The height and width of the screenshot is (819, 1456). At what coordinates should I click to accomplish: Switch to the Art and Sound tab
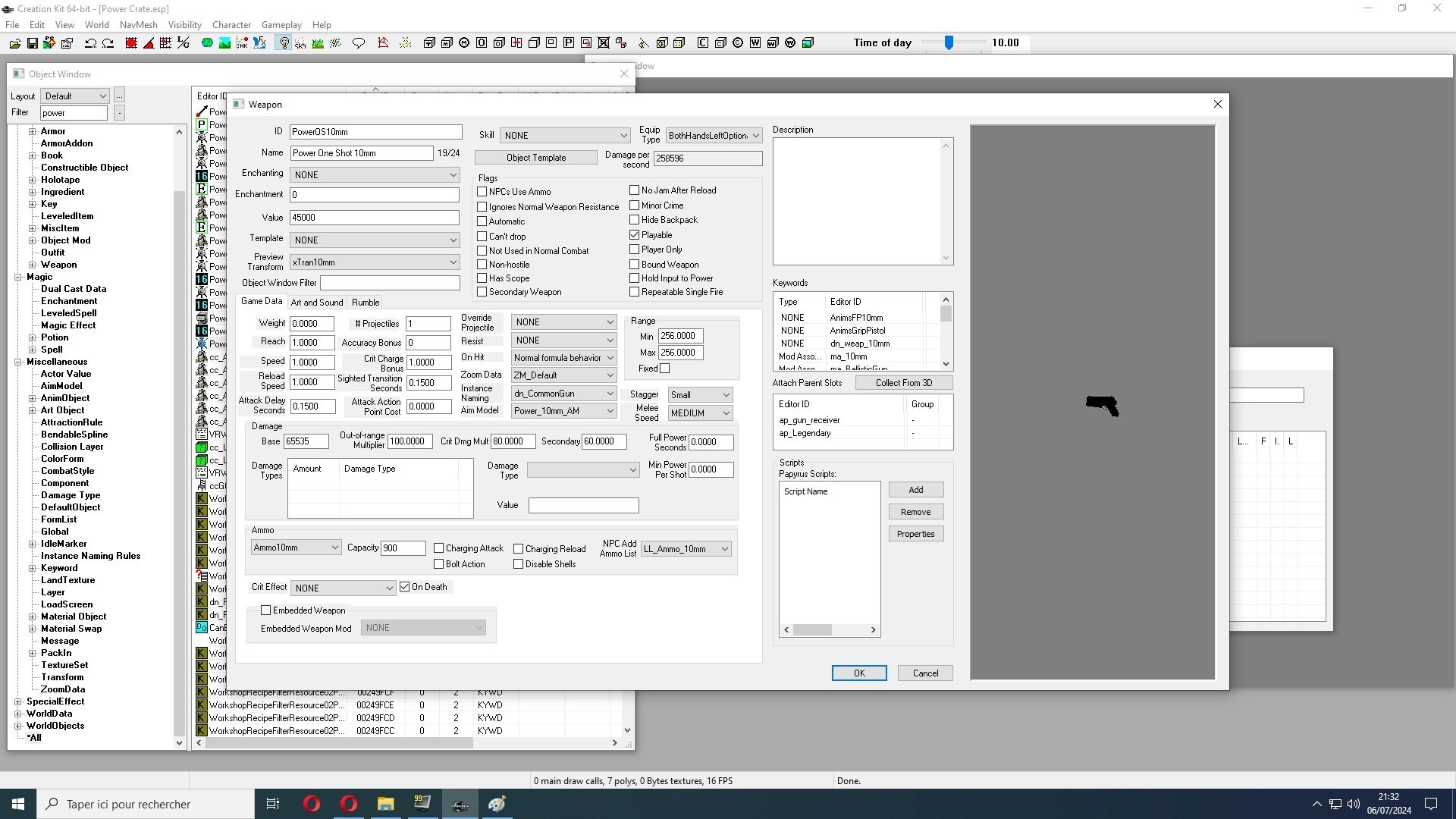tap(317, 302)
